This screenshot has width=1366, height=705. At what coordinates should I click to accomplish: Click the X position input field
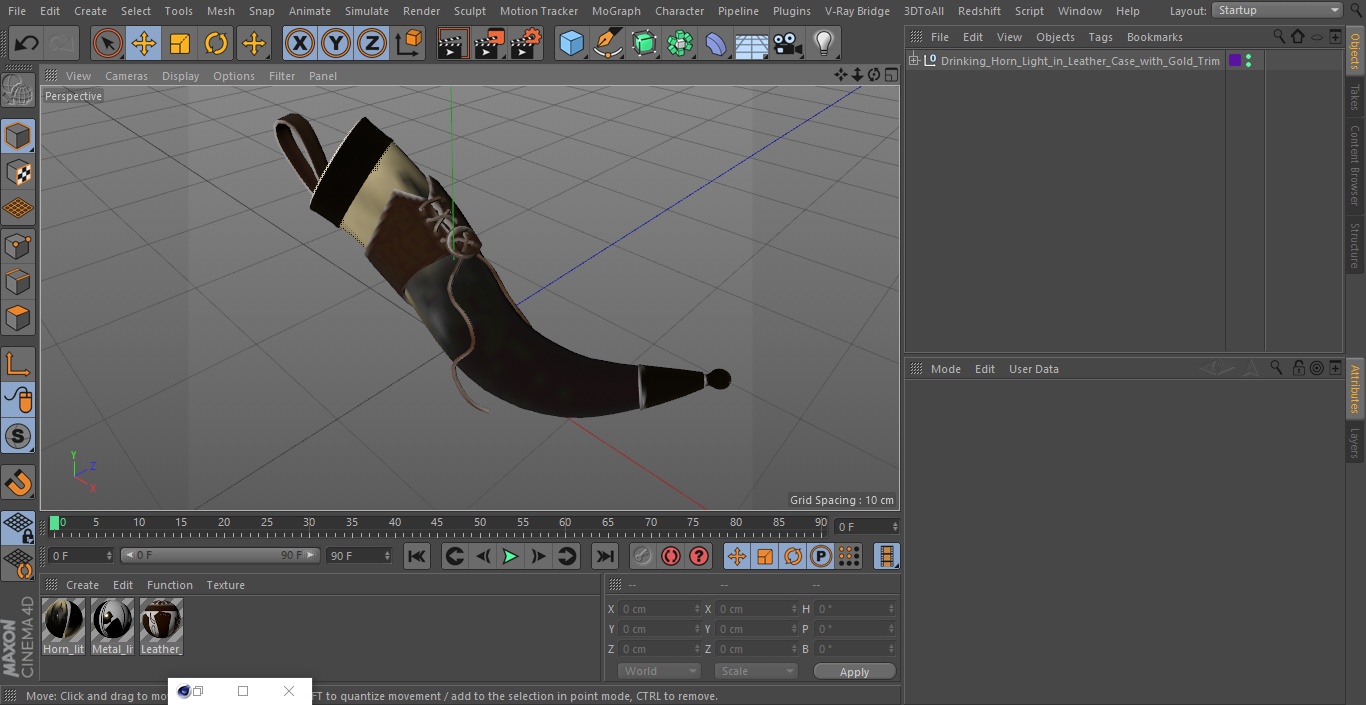click(660, 609)
